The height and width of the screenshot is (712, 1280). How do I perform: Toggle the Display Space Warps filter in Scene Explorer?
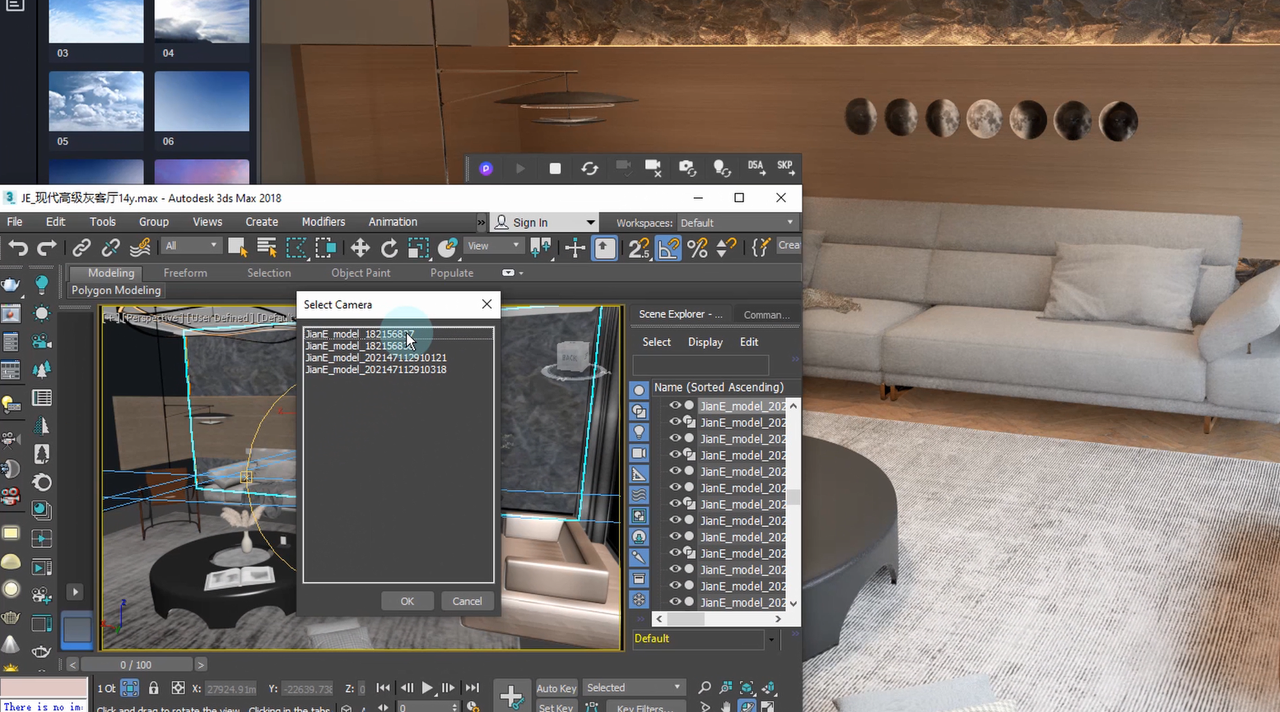click(x=639, y=495)
